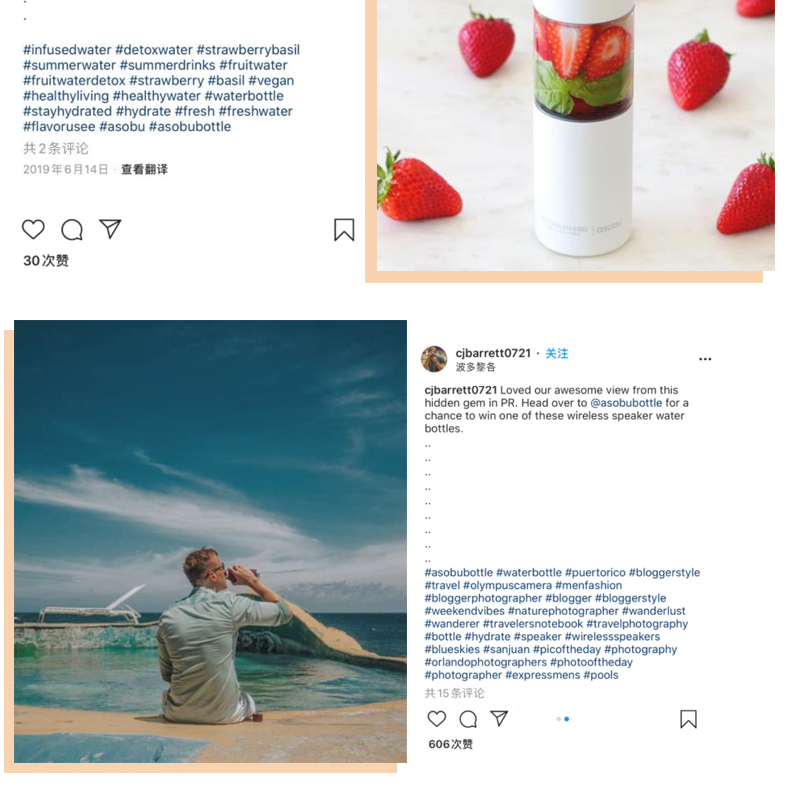Image resolution: width=790 pixels, height=792 pixels.
Task: Open the 波多黎各 location tag
Action: pyautogui.click(x=475, y=367)
